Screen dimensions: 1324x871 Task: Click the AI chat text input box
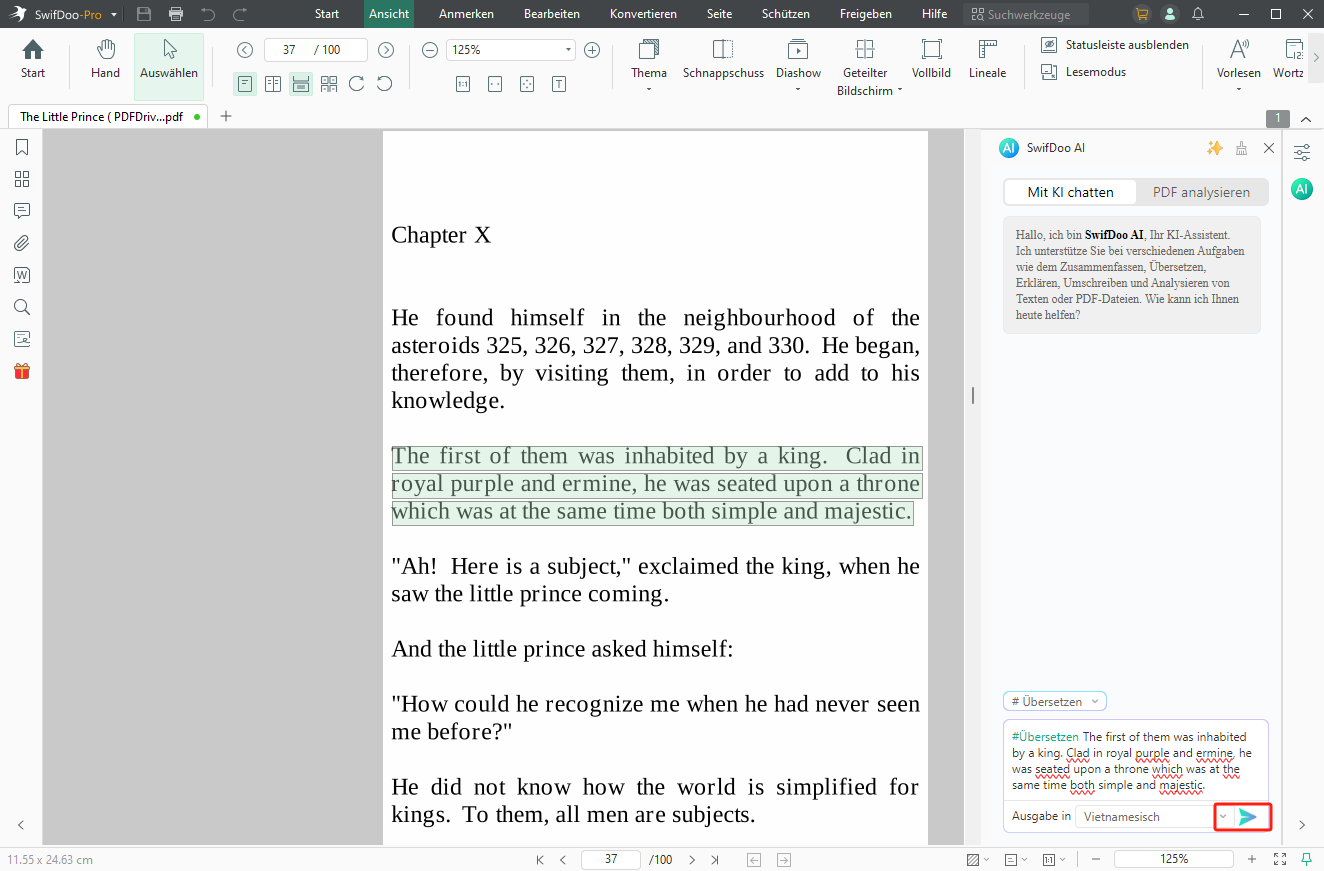coord(1136,761)
